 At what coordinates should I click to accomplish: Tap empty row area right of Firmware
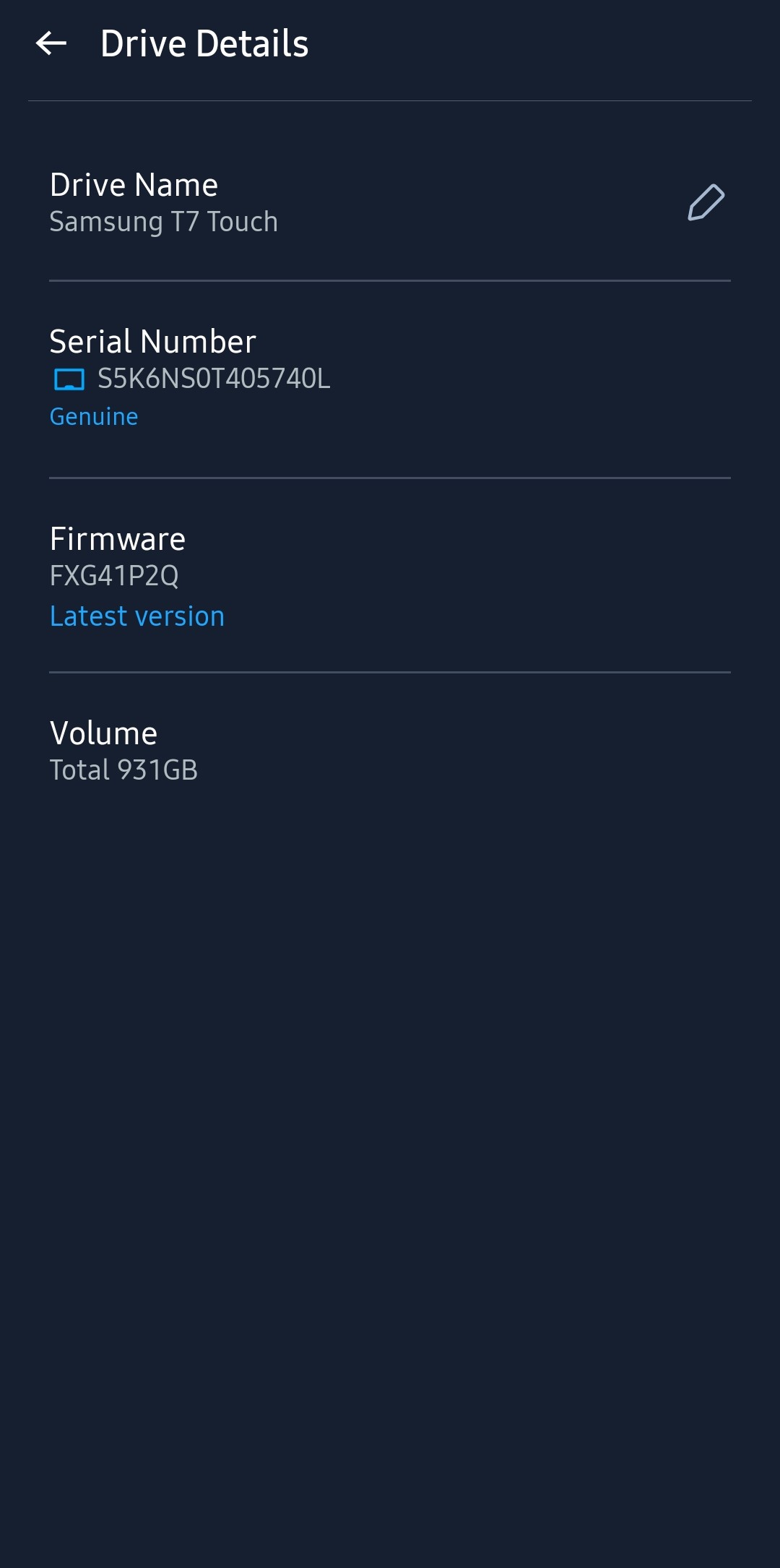pos(477,576)
